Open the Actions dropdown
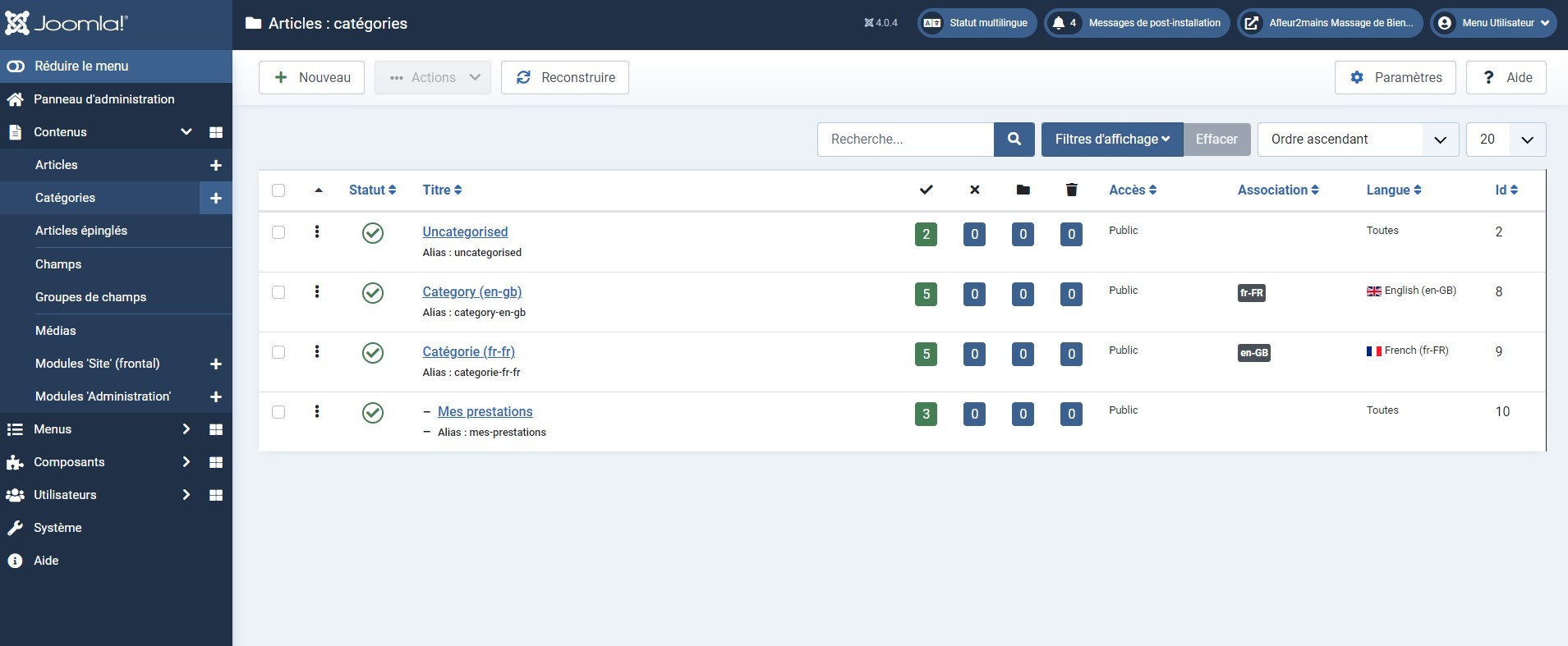Screen dimensions: 1568x646 [x=433, y=78]
